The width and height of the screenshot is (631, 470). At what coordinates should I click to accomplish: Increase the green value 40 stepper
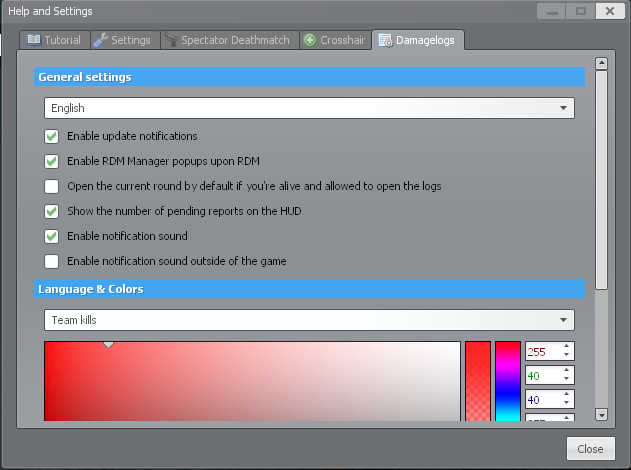[x=567, y=370]
